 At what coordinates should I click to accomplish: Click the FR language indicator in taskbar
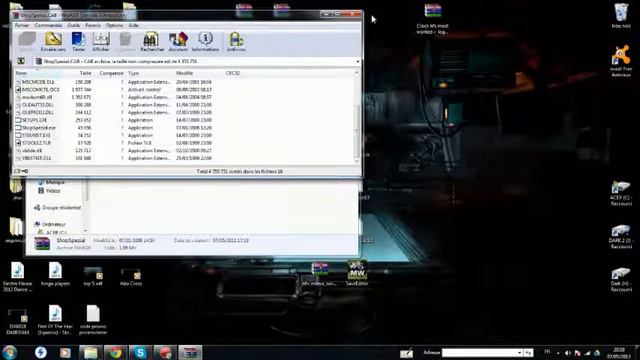[x=547, y=351]
